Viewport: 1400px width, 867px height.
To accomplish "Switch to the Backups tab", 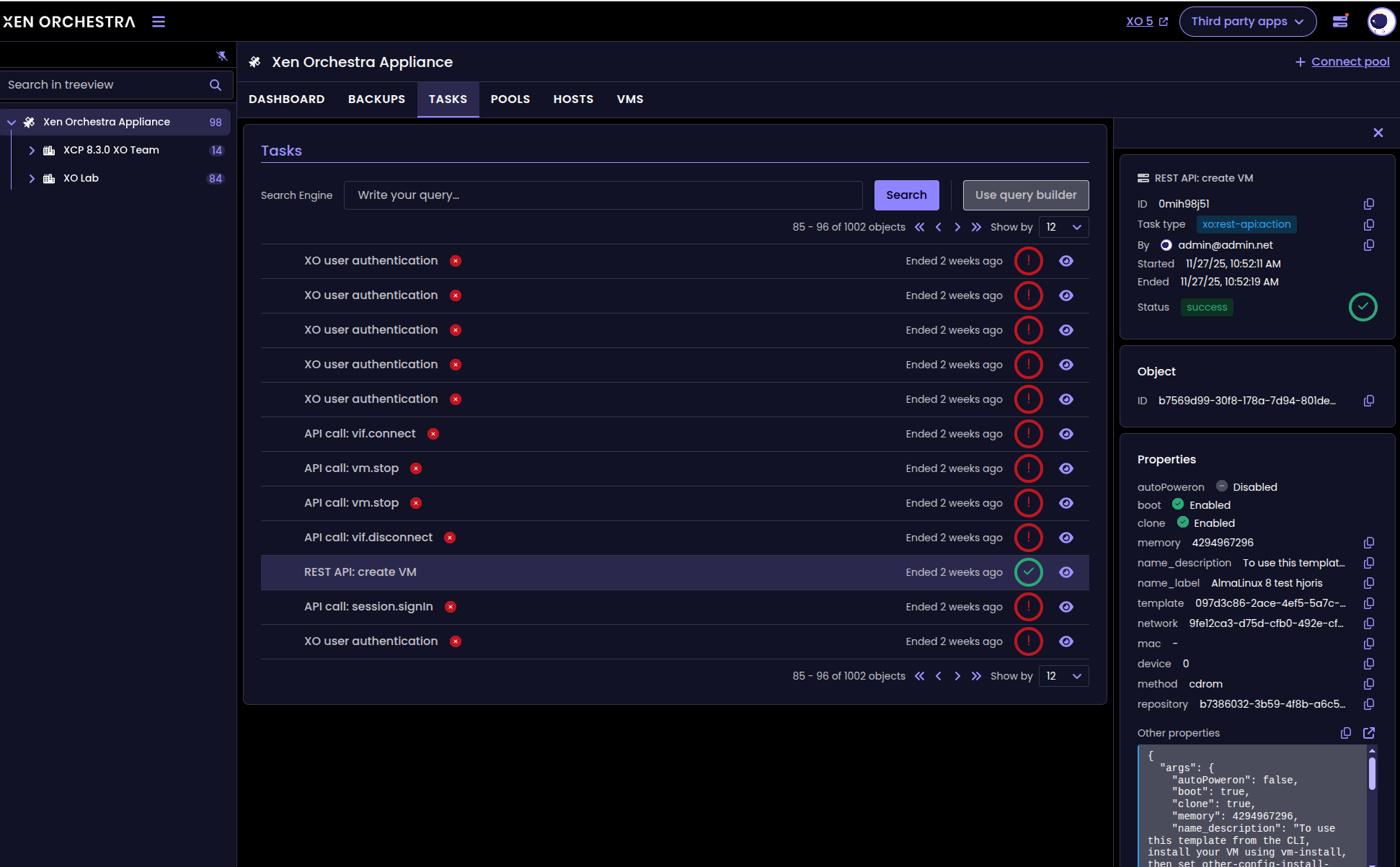I will (x=376, y=99).
